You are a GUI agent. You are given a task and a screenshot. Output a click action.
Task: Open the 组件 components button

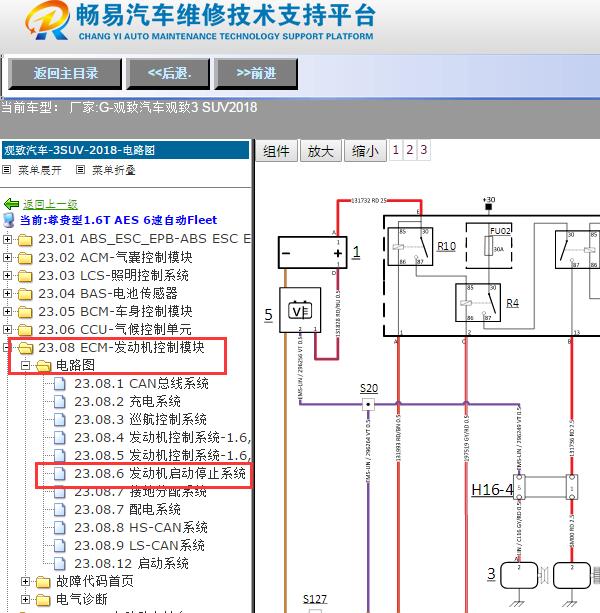tap(276, 151)
